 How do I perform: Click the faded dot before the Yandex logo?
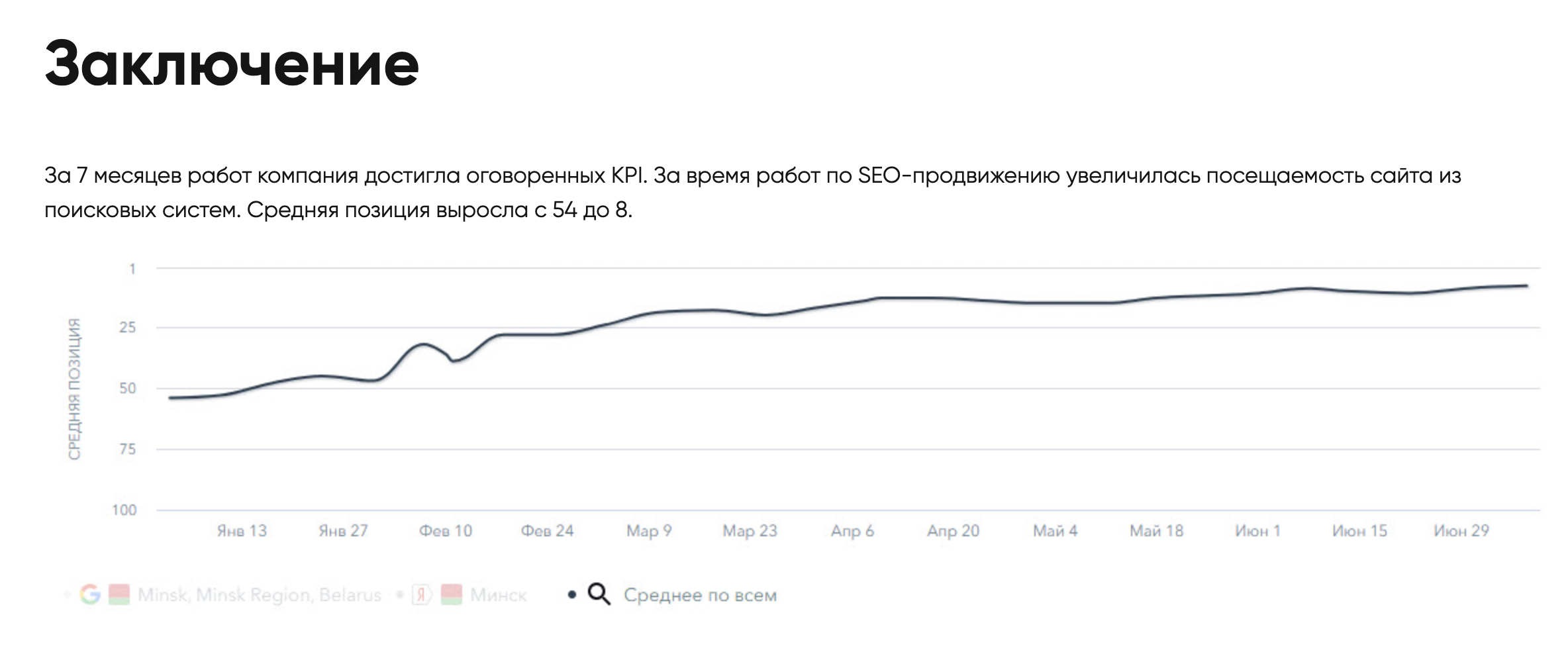tap(399, 595)
